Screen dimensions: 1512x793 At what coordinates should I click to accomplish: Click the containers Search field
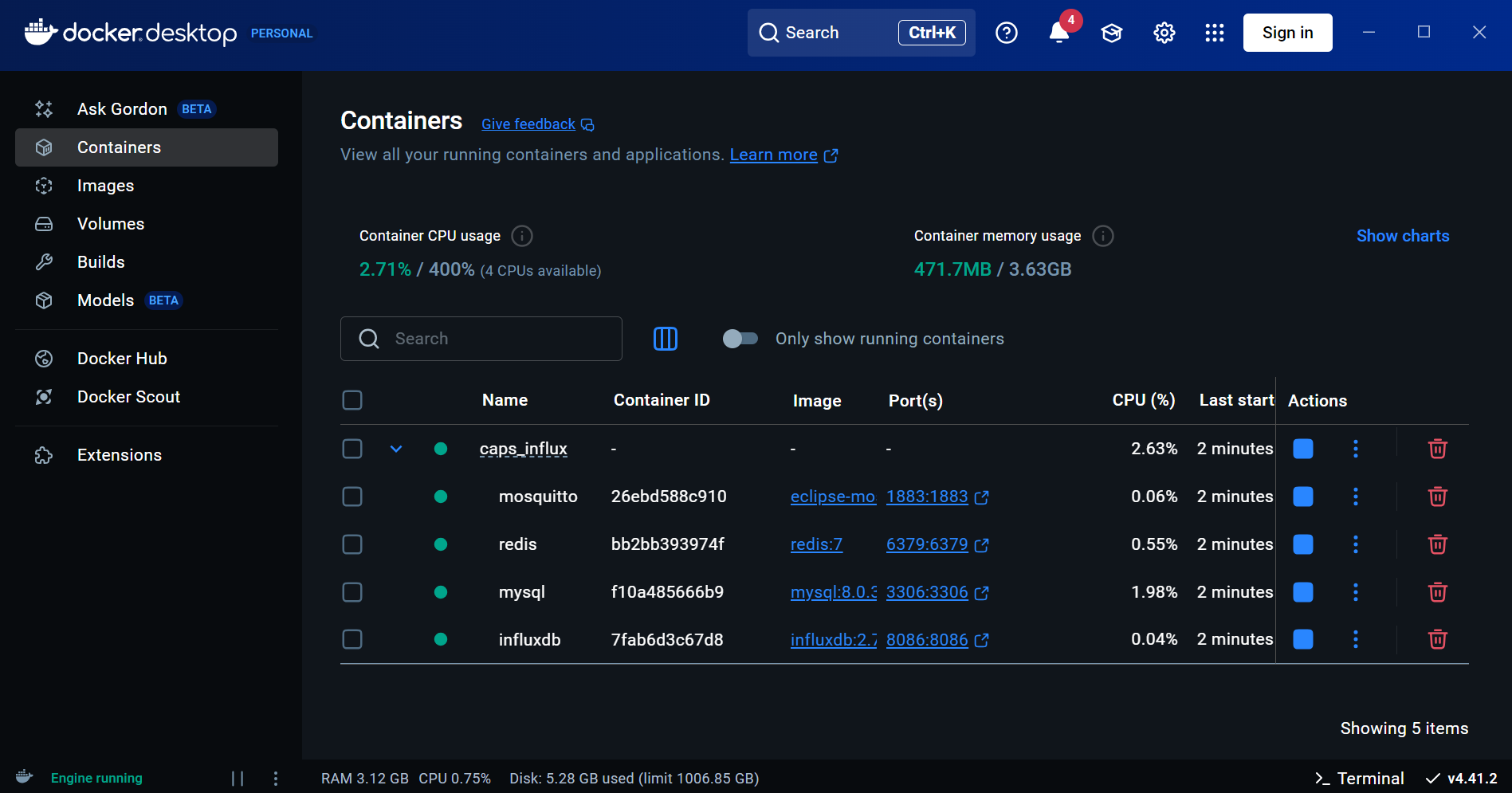(481, 339)
